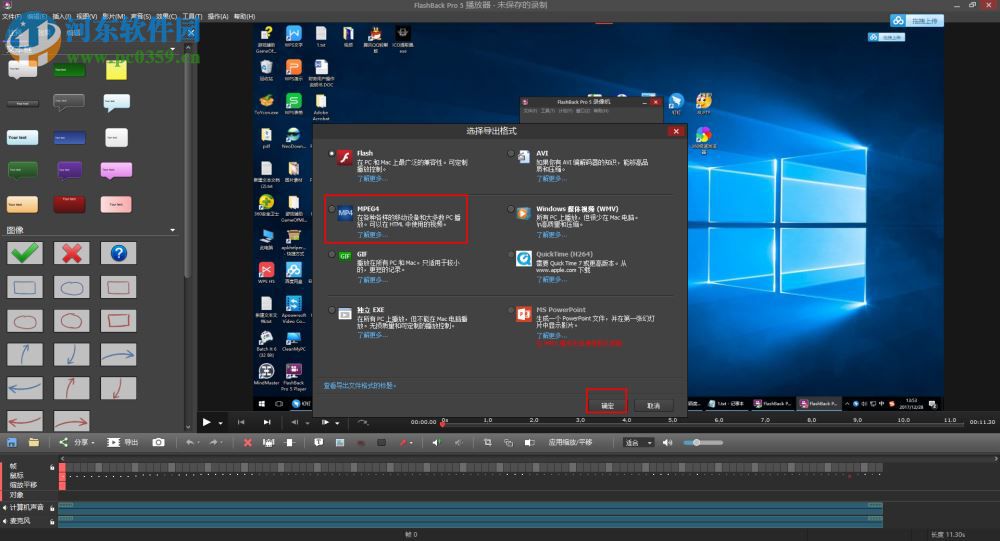Screen dimensions: 1000x541
Task: Select the GIF export format radio button
Action: point(332,255)
